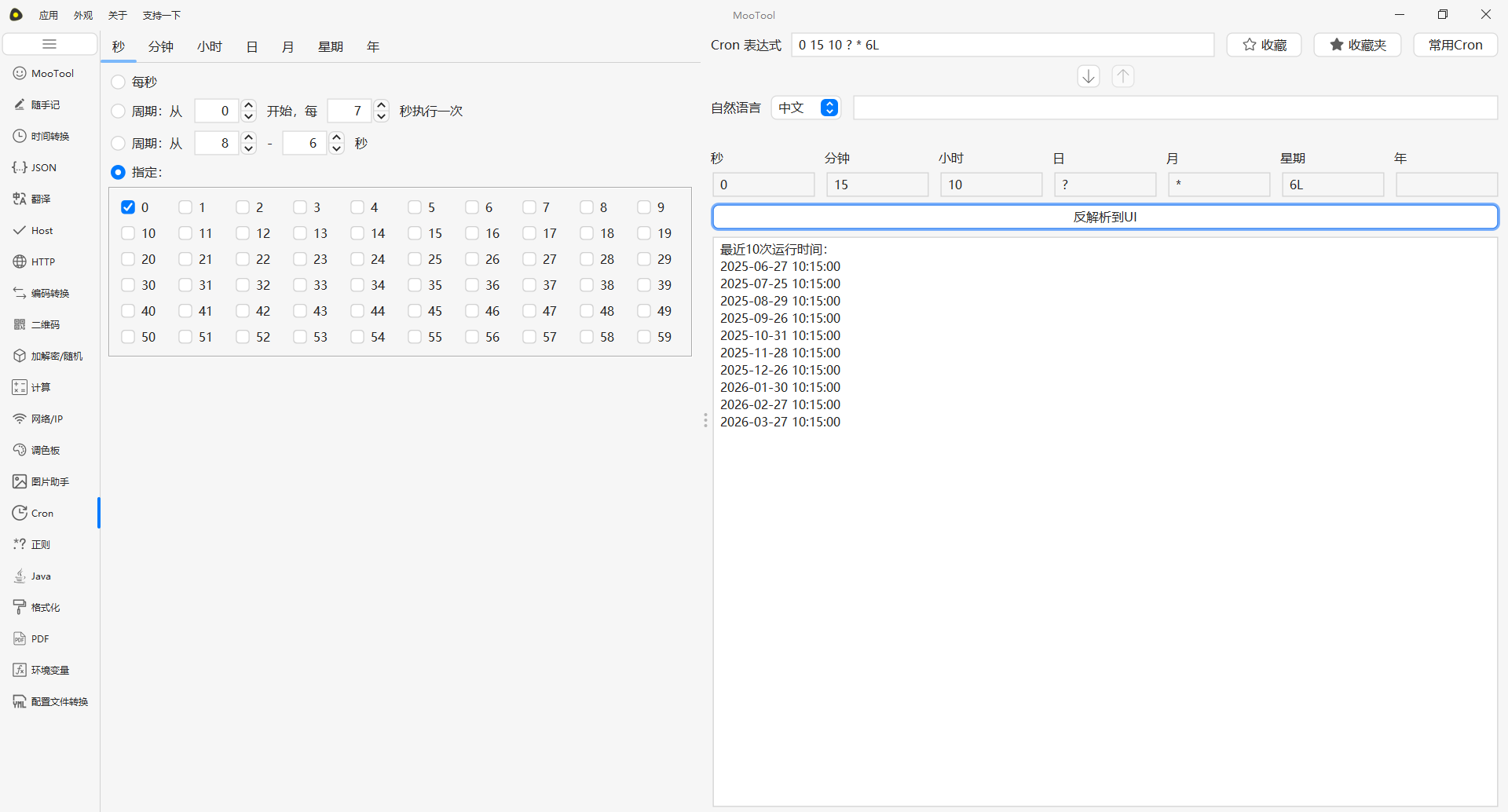Image resolution: width=1508 pixels, height=812 pixels.
Task: Check the seconds value 30 checkbox
Action: coord(128,285)
